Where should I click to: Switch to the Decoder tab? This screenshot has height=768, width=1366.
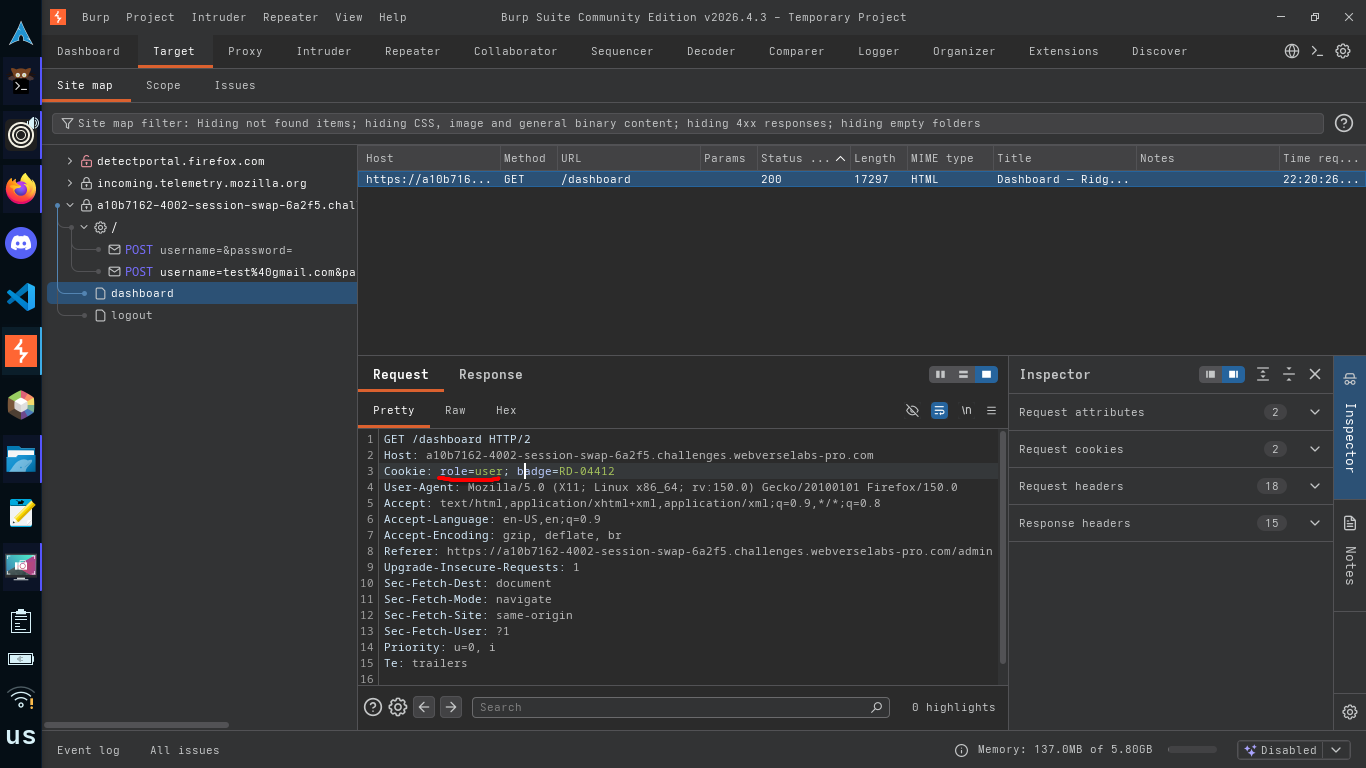pos(711,51)
